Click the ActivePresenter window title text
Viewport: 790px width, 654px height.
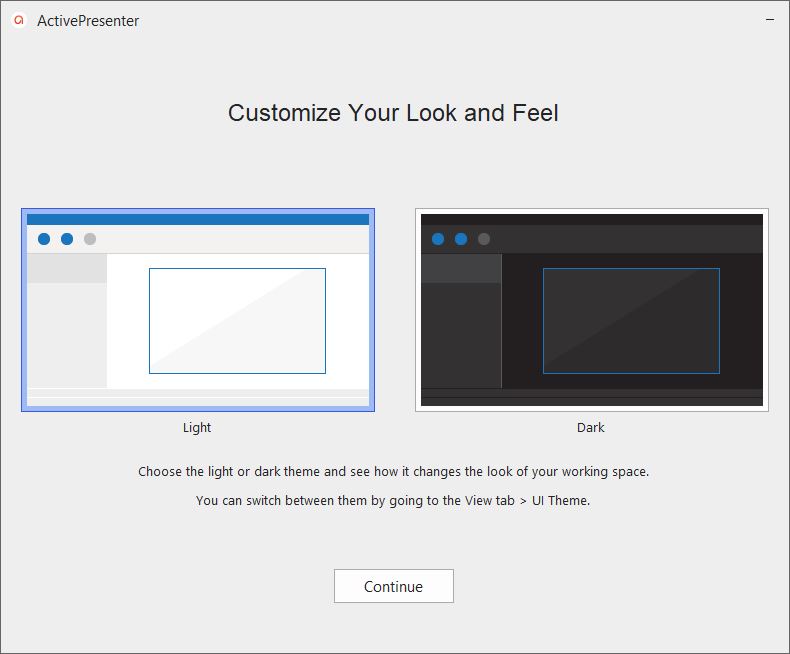click(88, 21)
